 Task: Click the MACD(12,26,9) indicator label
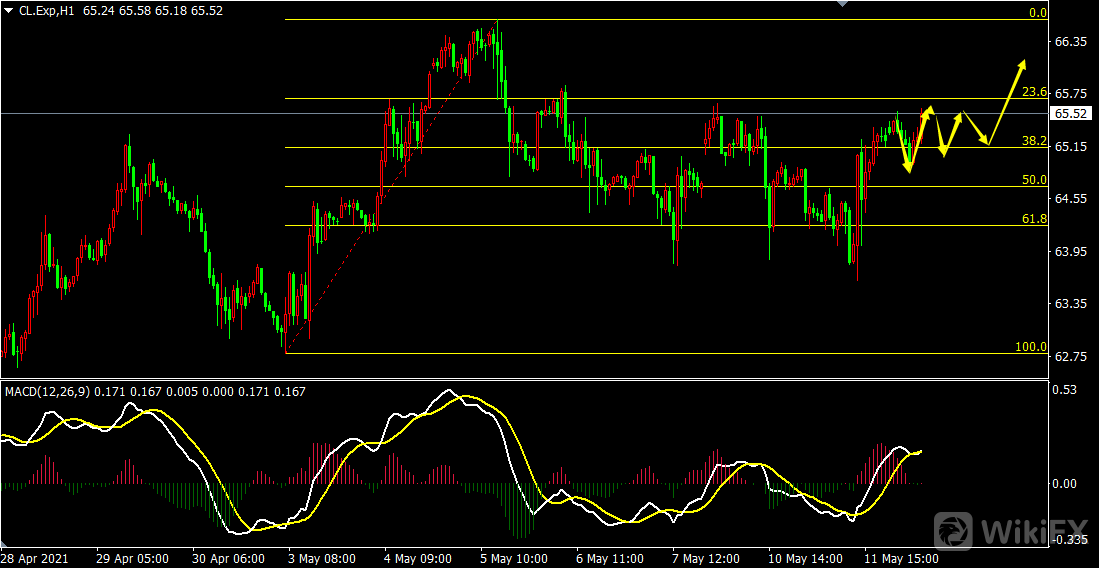point(48,391)
